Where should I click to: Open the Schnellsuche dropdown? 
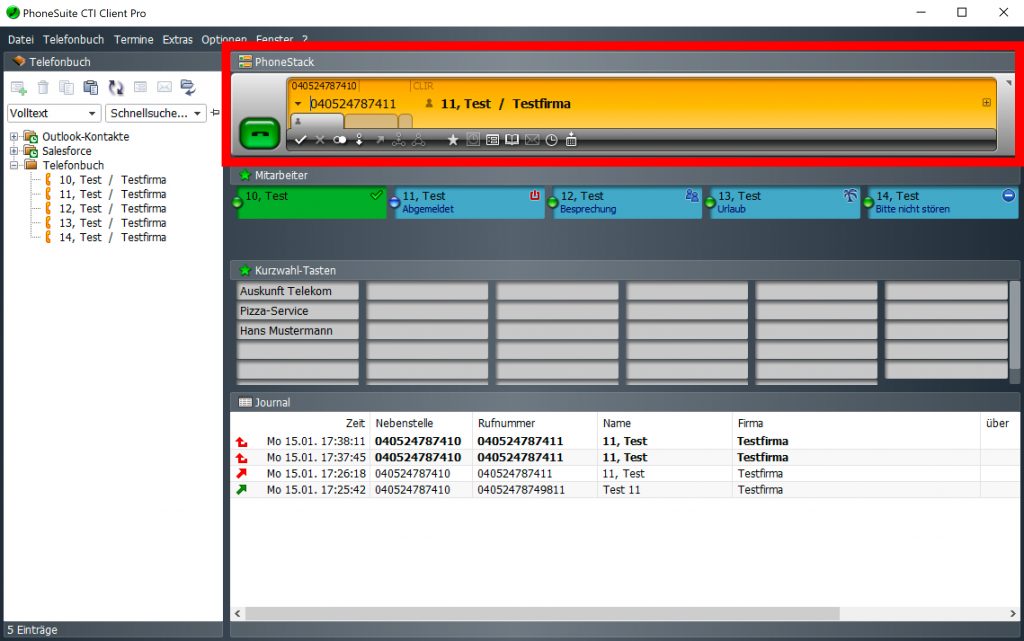[156, 113]
